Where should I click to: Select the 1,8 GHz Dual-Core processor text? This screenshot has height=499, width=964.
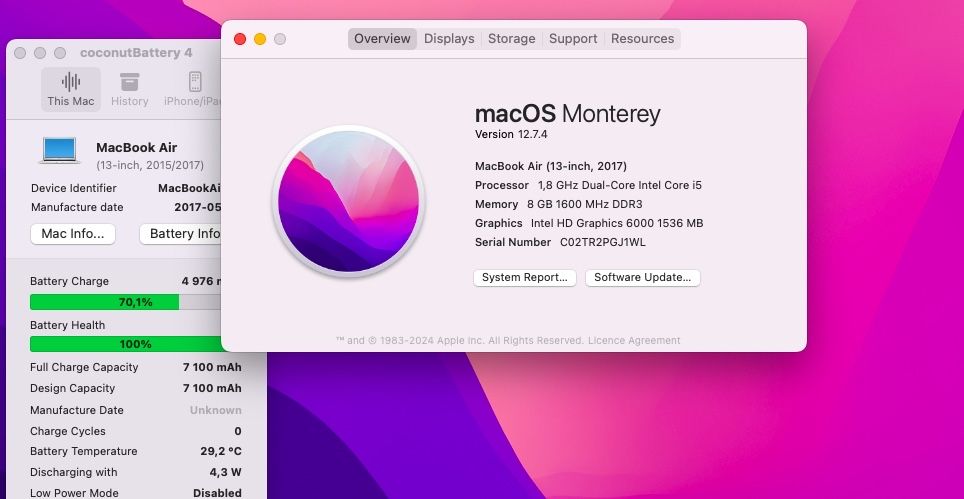[620, 185]
